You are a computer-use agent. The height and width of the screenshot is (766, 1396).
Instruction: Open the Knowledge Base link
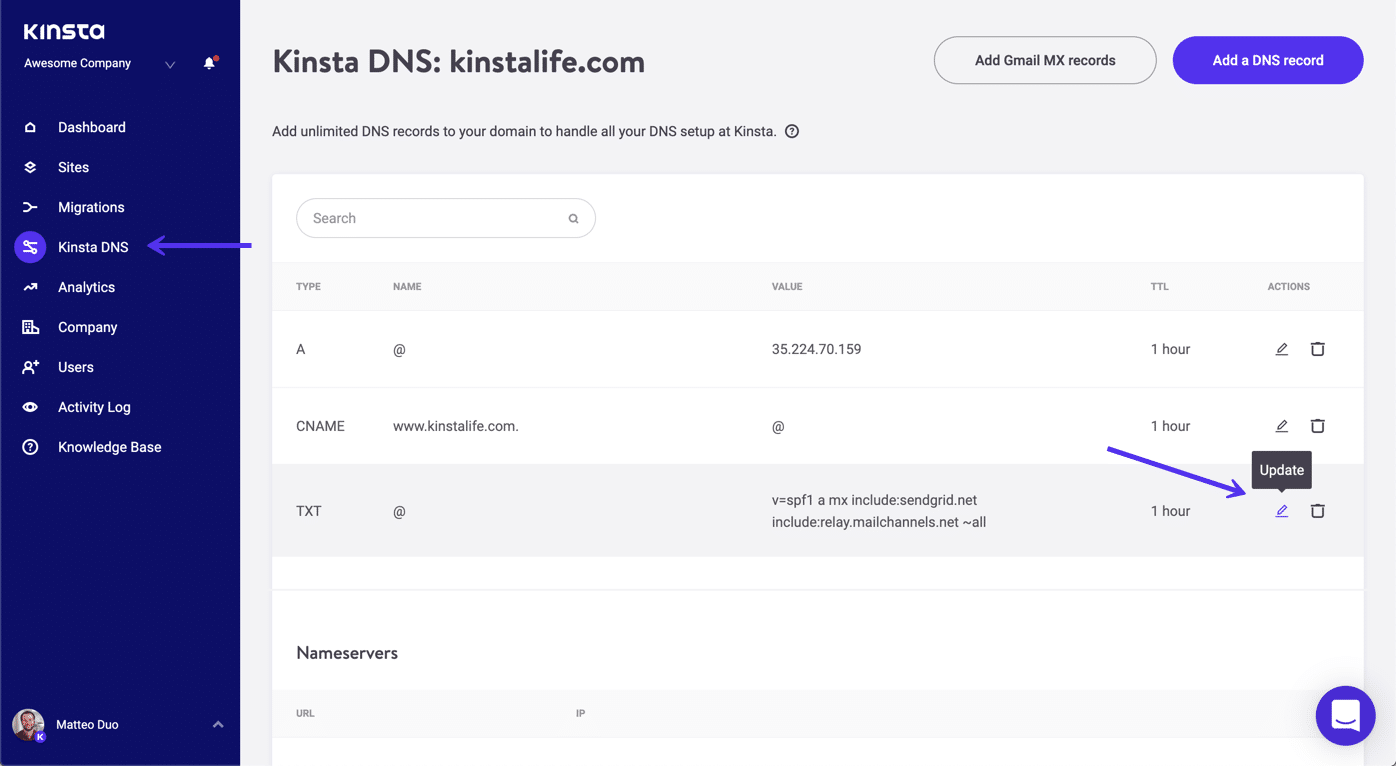coord(109,447)
